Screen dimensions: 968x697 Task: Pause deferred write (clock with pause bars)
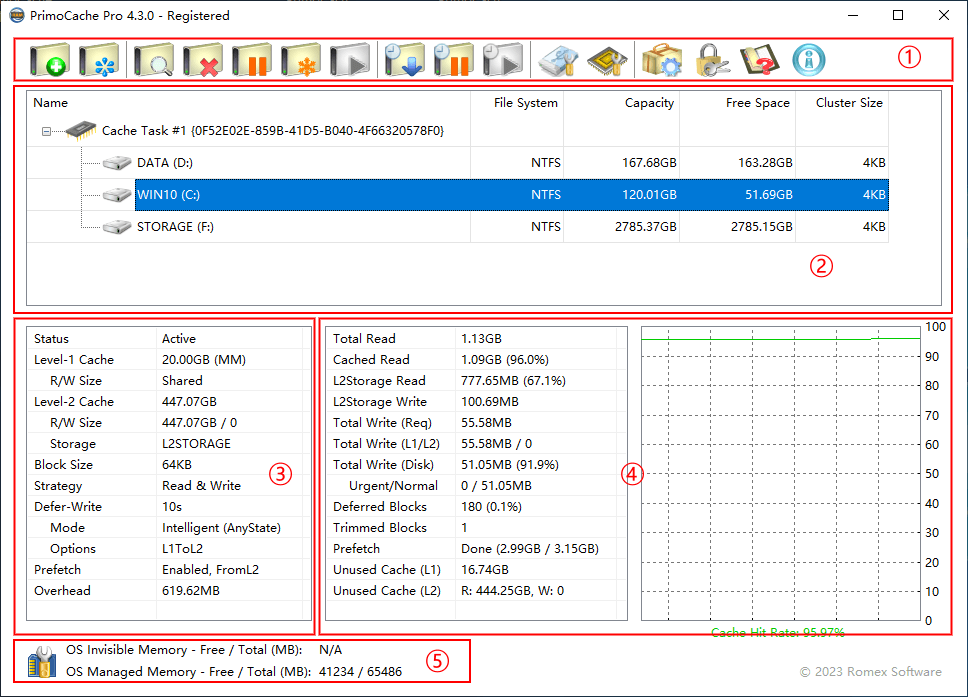[454, 60]
